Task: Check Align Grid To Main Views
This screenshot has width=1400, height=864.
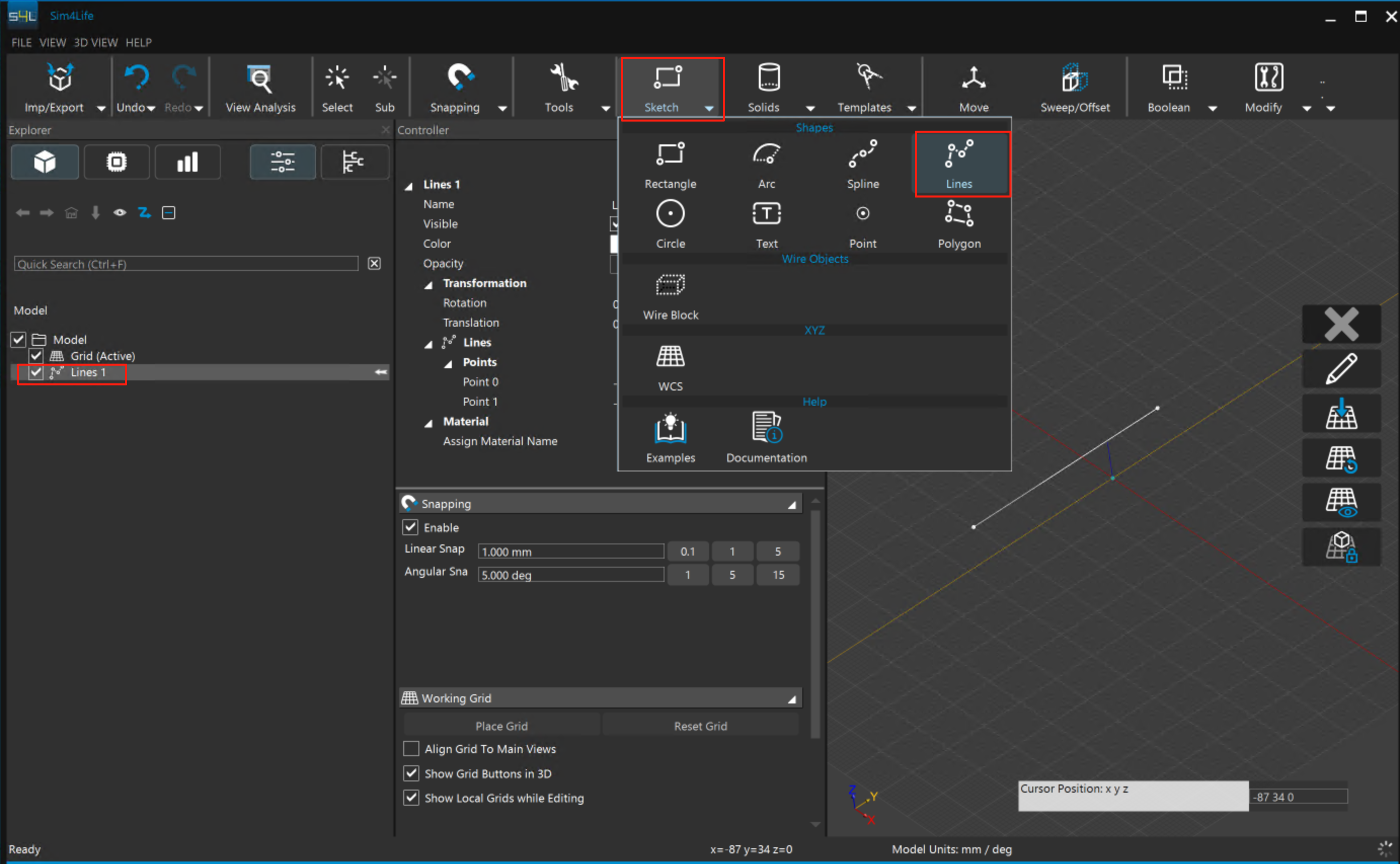Action: pos(411,749)
